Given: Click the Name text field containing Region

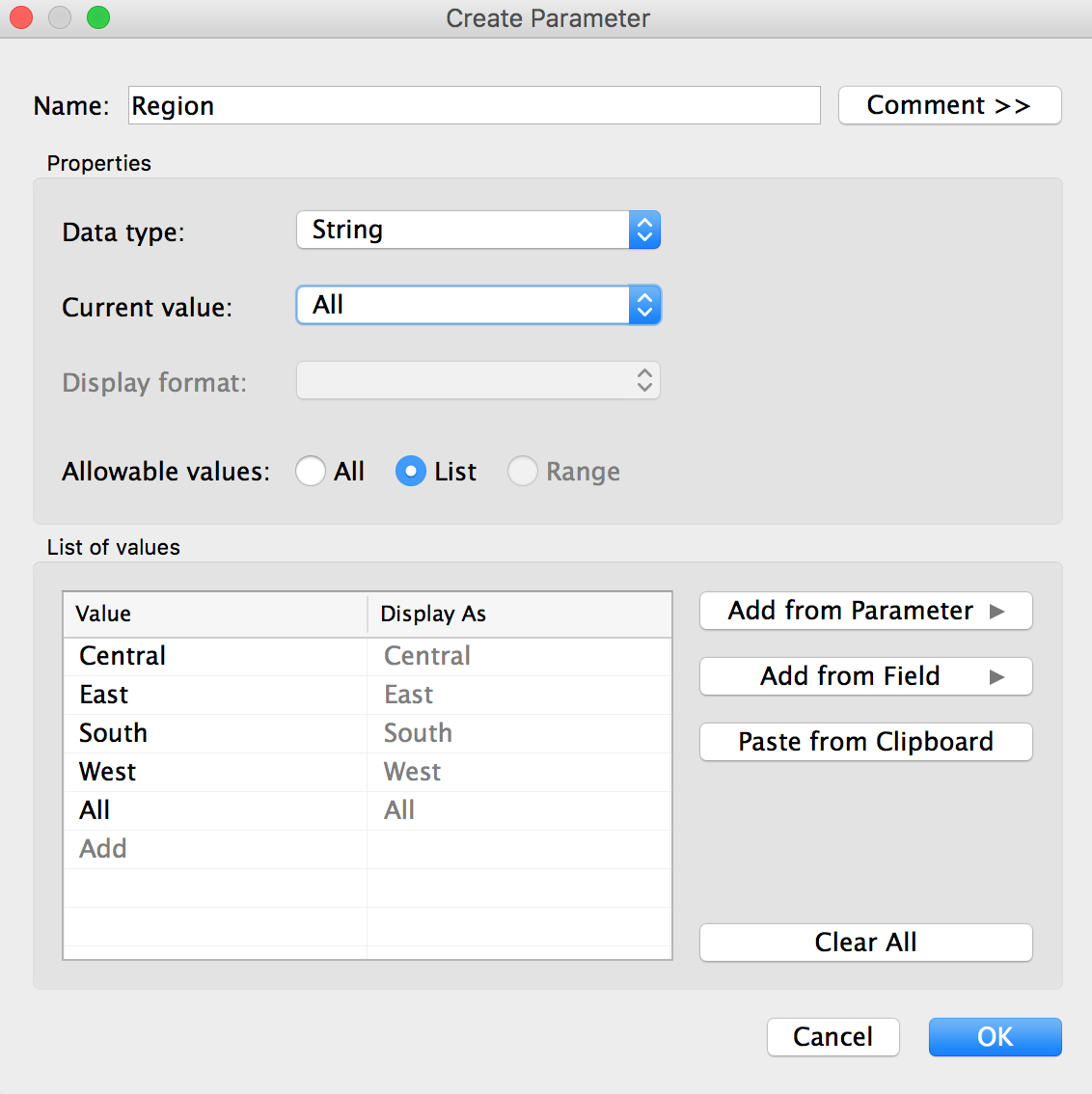Looking at the screenshot, I should (474, 106).
